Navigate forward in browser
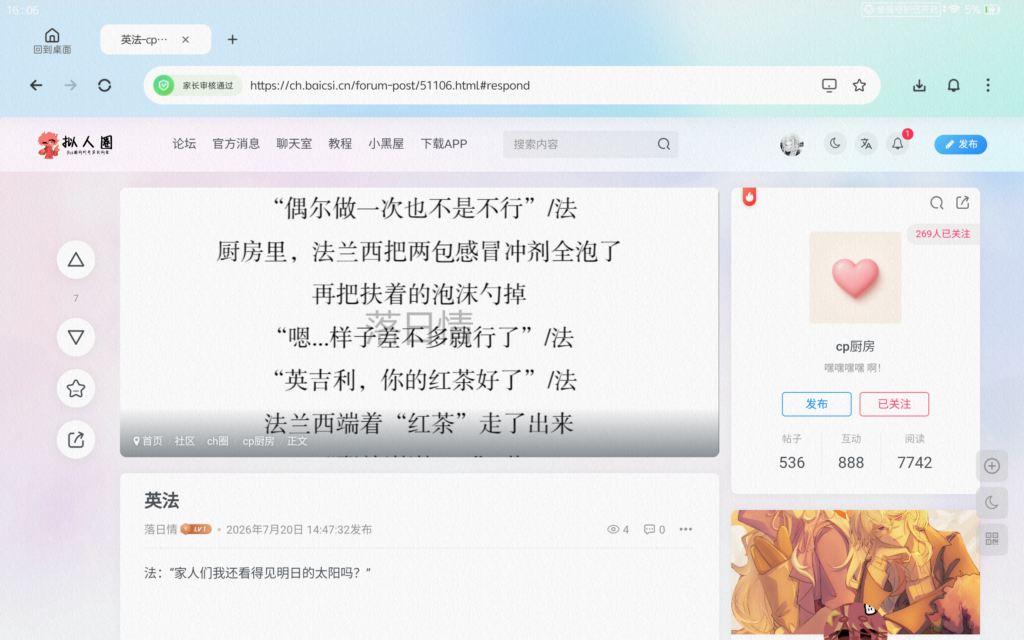 coord(71,86)
